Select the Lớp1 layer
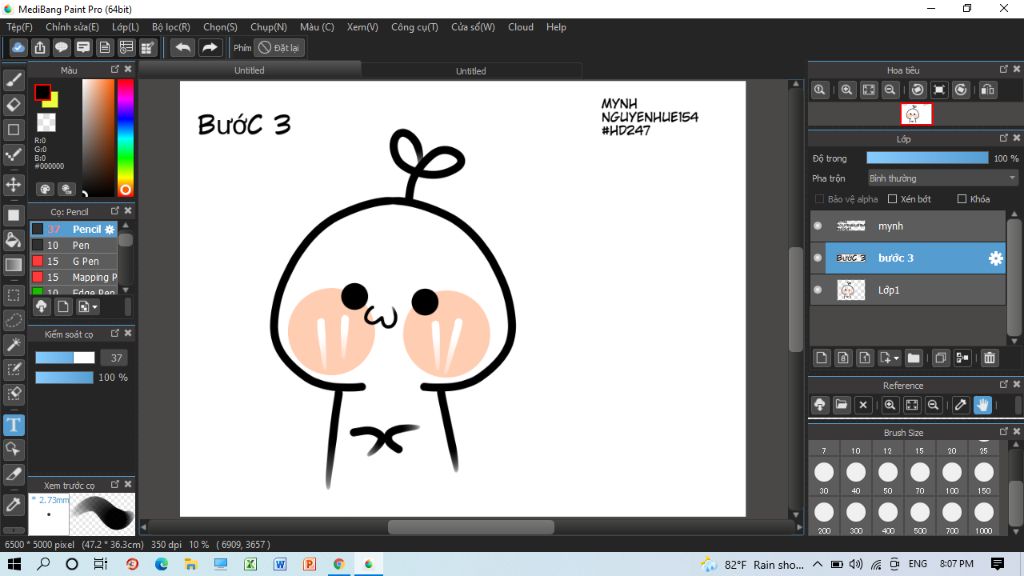Screen dimensions: 1024x576 (908, 290)
